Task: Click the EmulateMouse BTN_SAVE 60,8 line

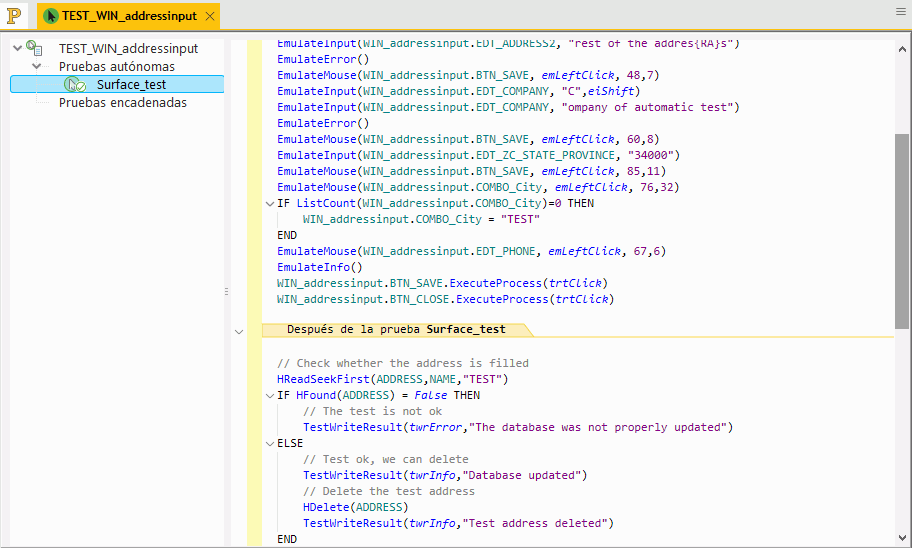Action: click(468, 139)
